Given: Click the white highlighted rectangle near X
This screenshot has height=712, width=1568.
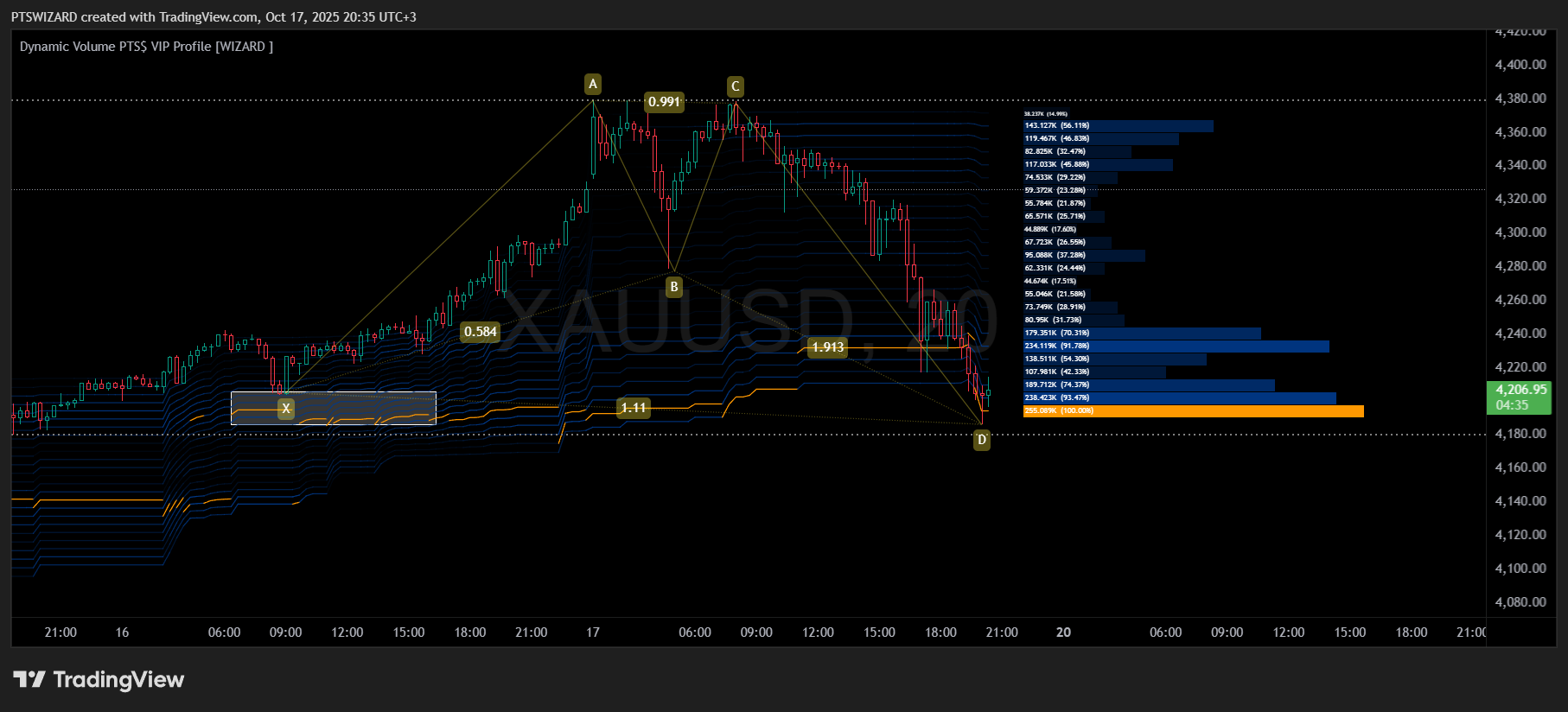Looking at the screenshot, I should (334, 409).
